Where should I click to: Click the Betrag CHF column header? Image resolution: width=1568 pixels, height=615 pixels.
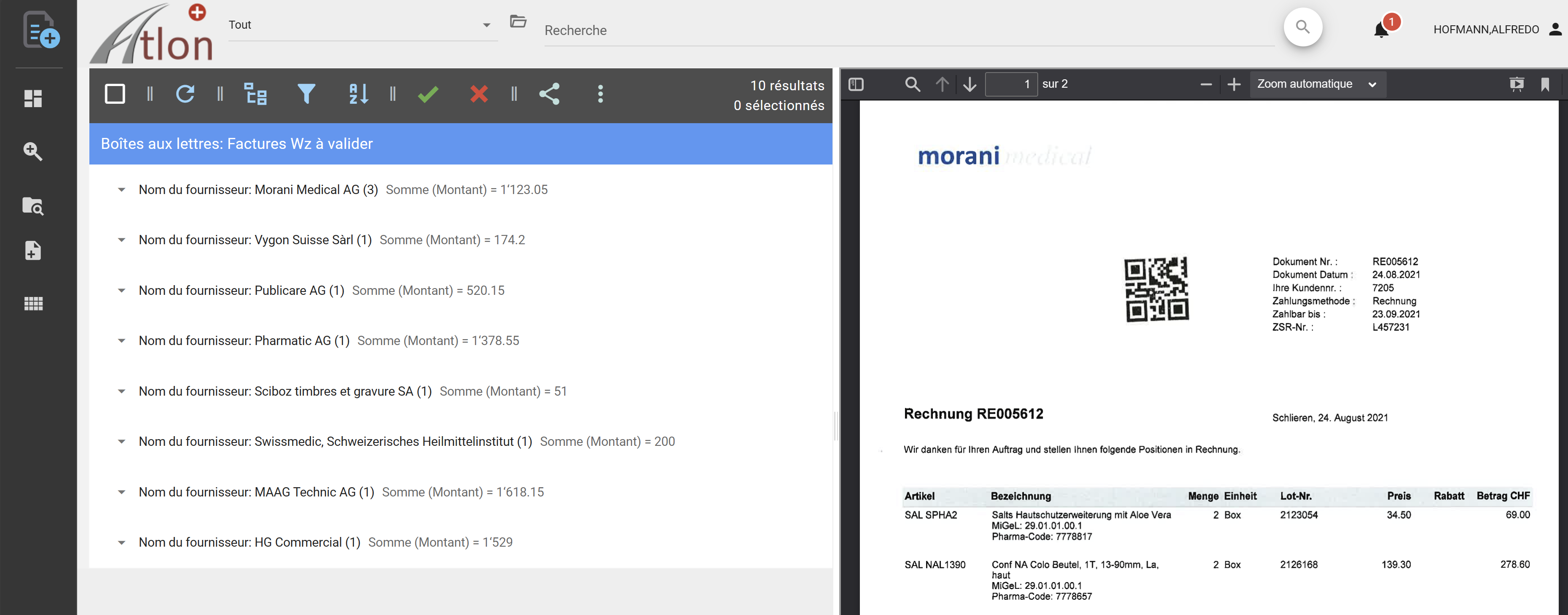(x=1503, y=496)
